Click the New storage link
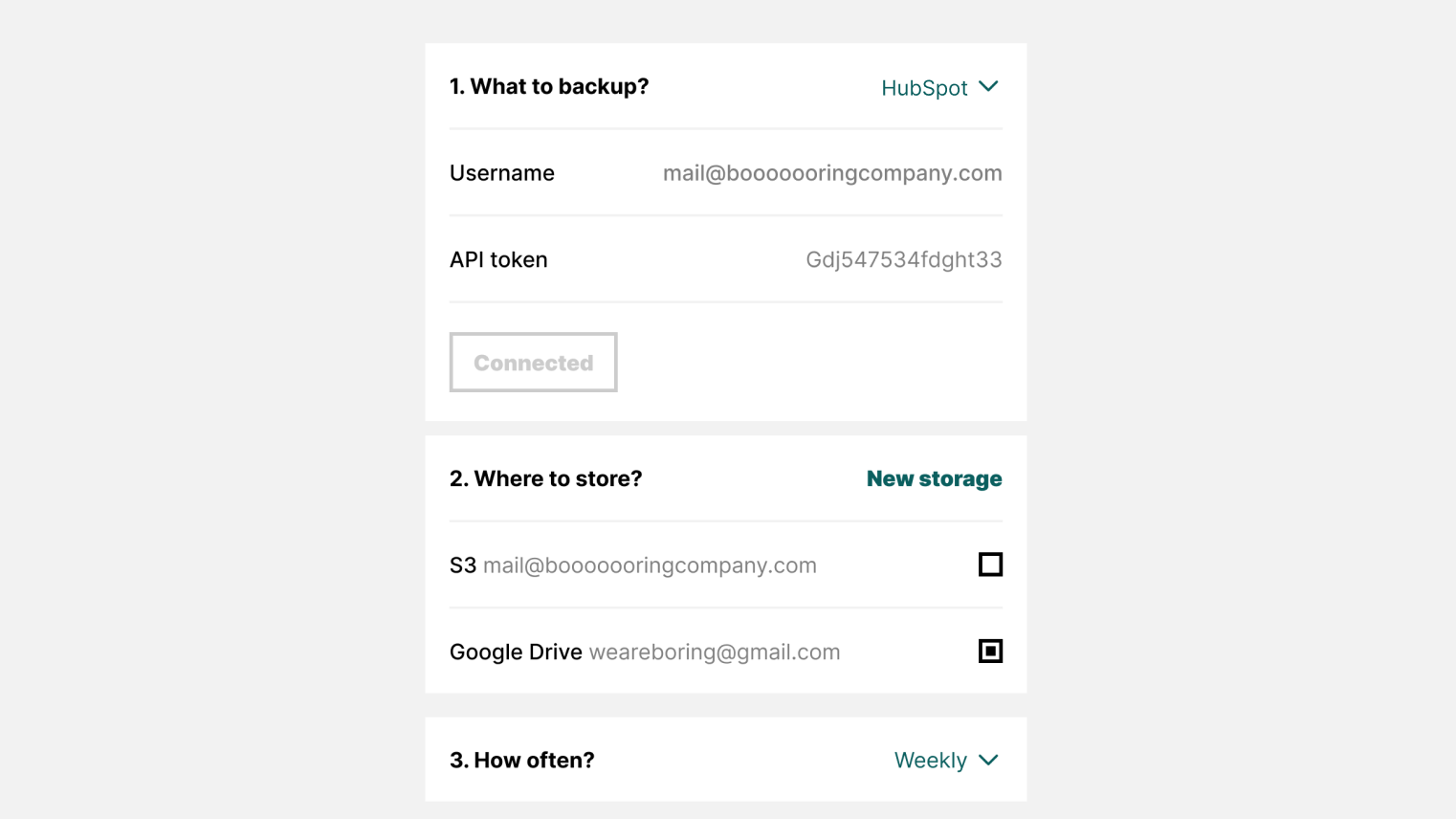Image resolution: width=1456 pixels, height=819 pixels. [934, 479]
